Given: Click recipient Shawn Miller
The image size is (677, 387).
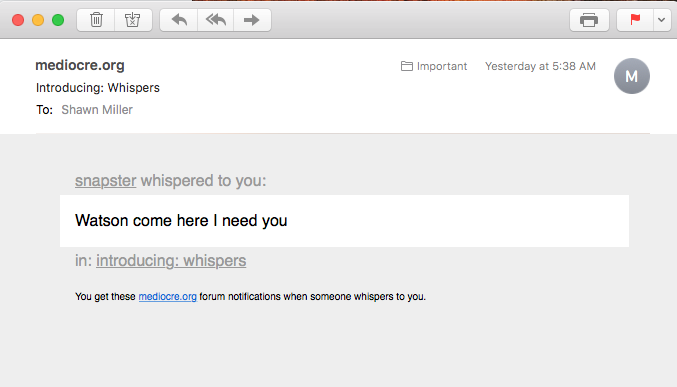Looking at the screenshot, I should [x=97, y=110].
